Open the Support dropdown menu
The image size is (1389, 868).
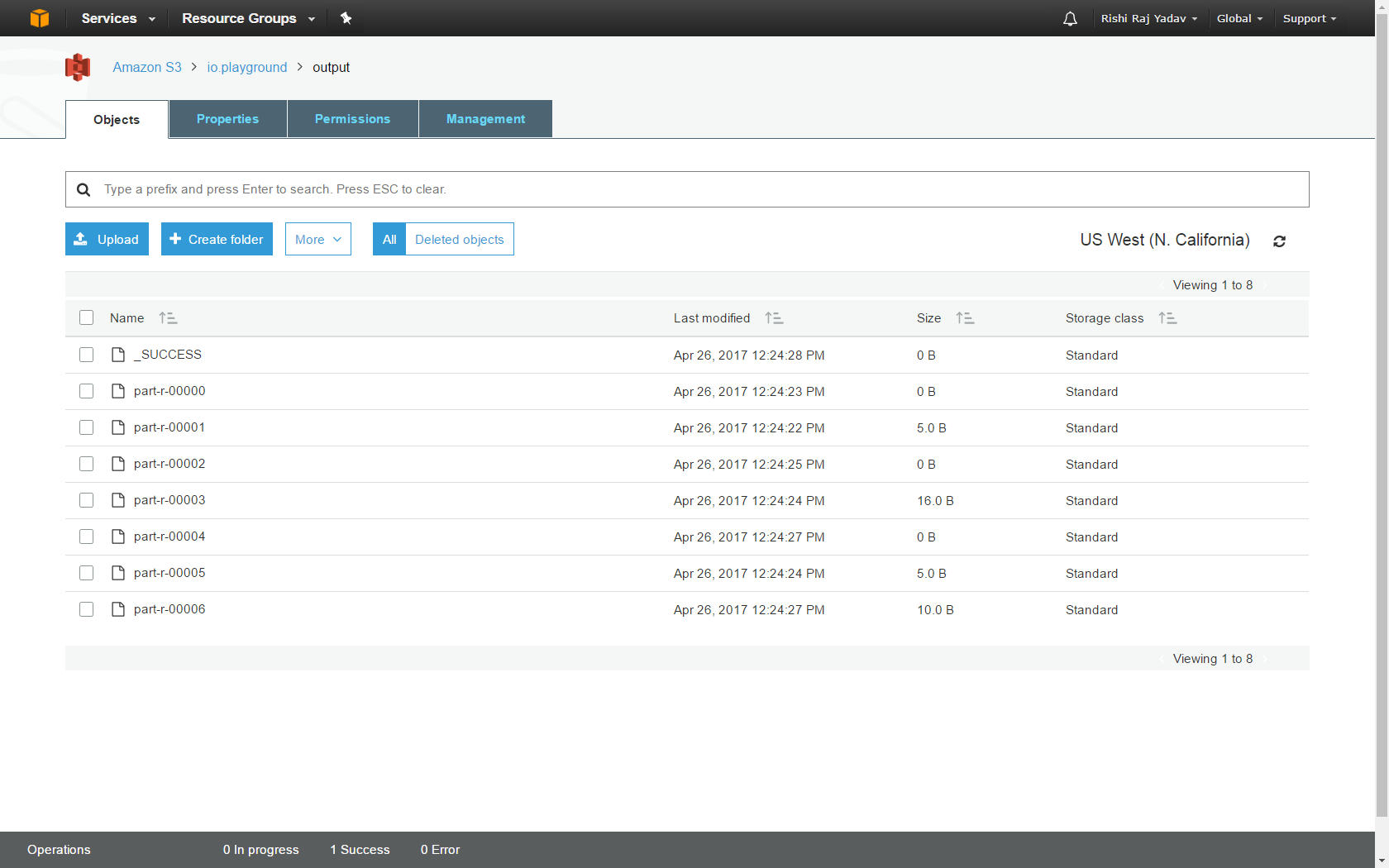pyautogui.click(x=1309, y=18)
